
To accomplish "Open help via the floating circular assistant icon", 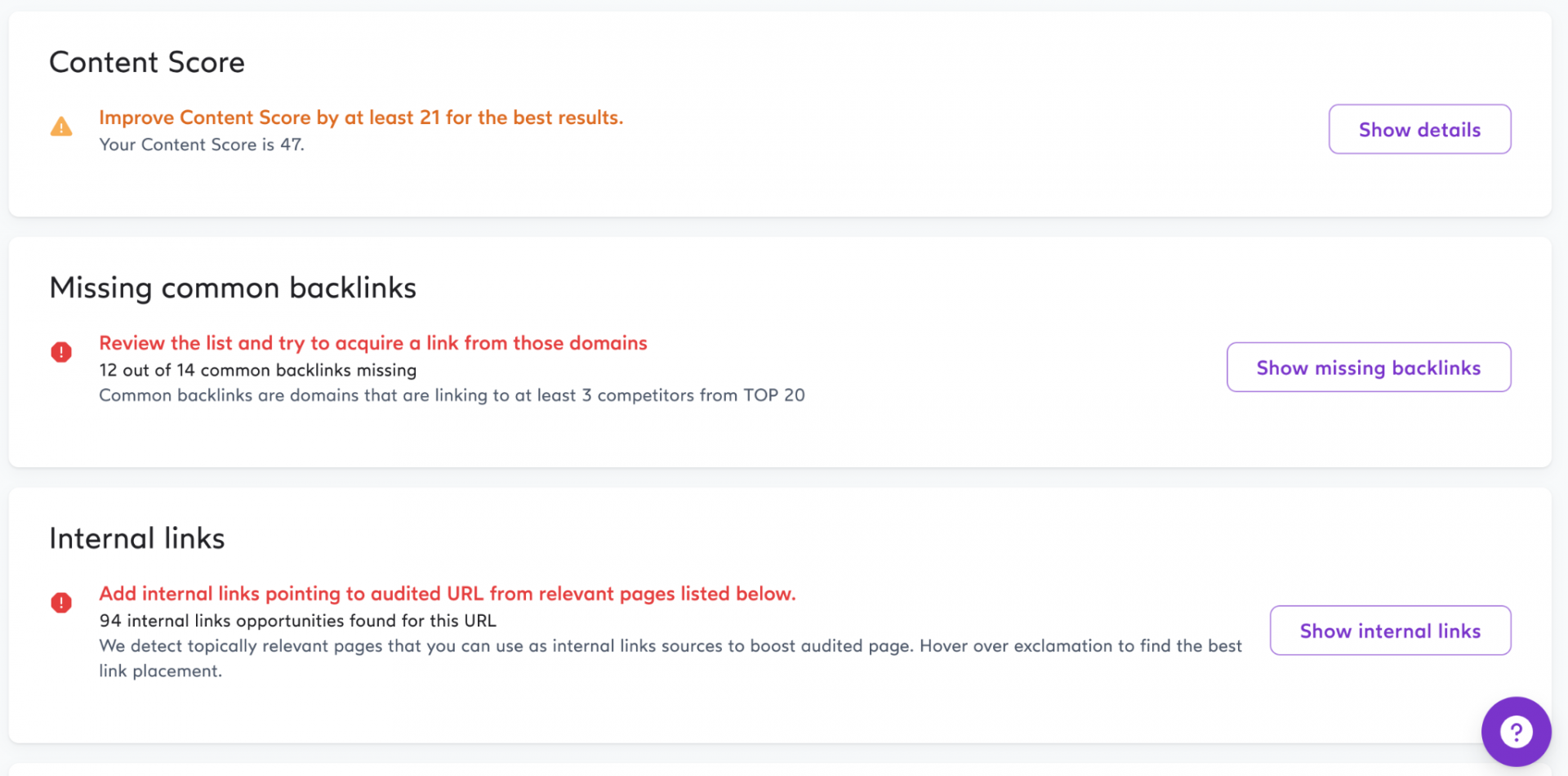I will tap(1517, 731).
